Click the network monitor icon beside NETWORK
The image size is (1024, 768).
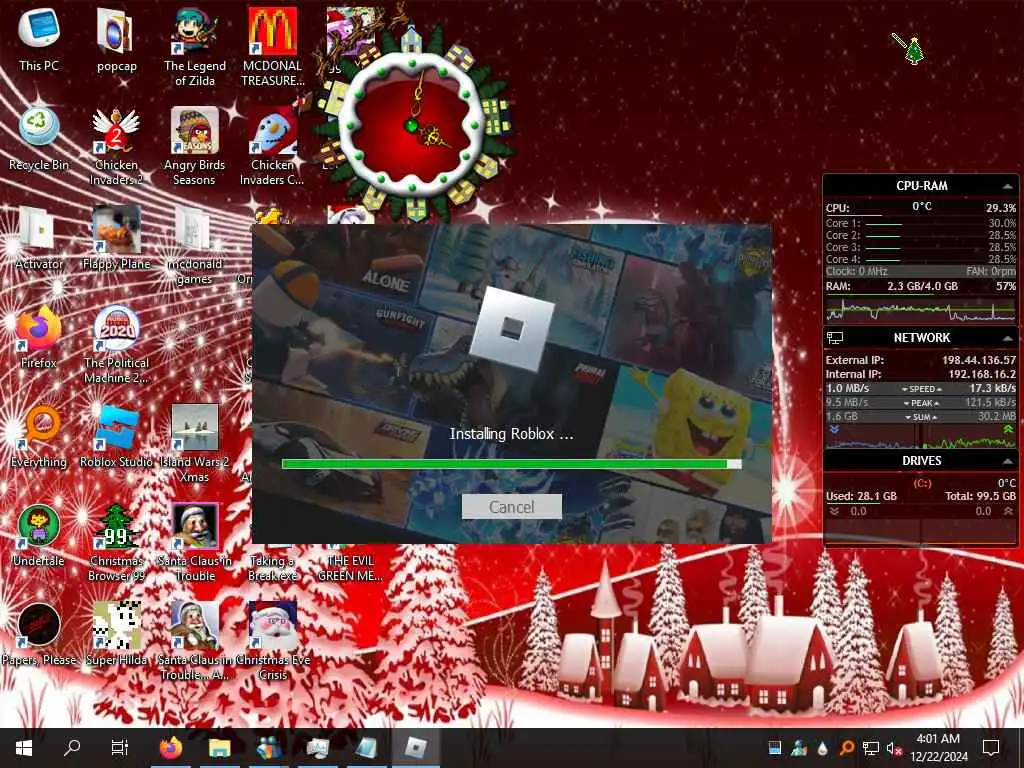pos(835,338)
